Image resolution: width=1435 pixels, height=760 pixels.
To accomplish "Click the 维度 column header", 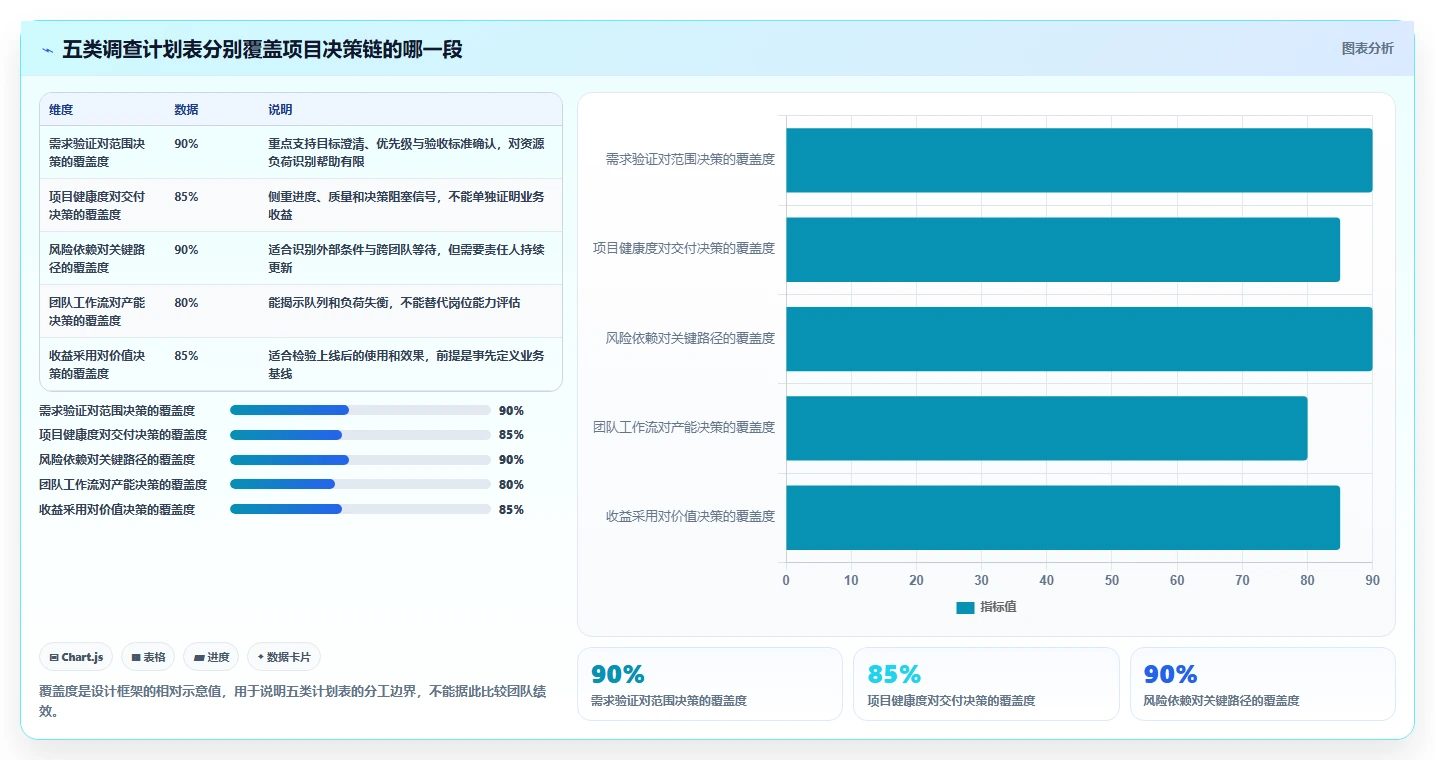I will [x=61, y=110].
